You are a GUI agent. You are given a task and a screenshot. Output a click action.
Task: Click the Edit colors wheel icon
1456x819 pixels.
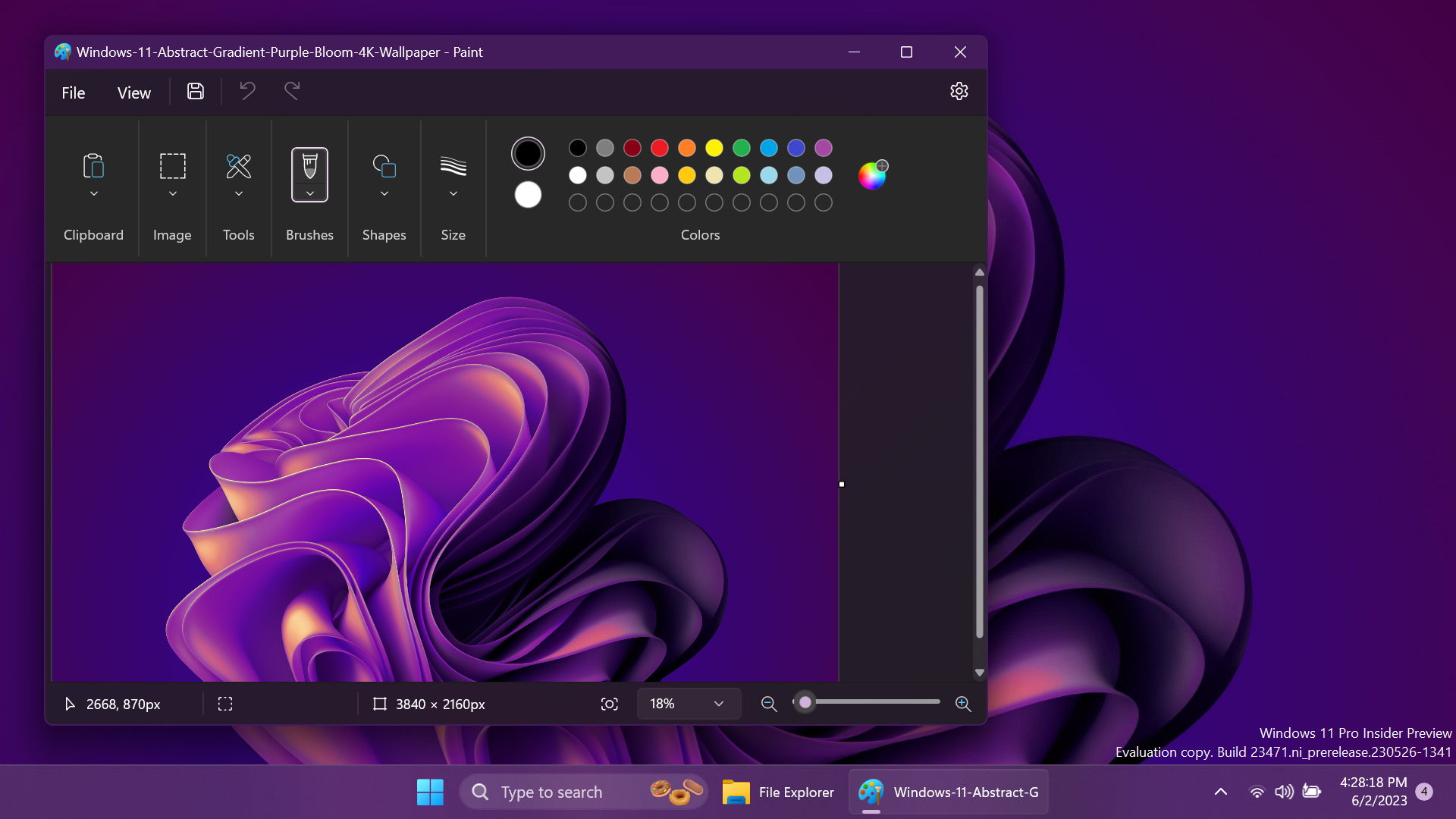[x=872, y=176]
